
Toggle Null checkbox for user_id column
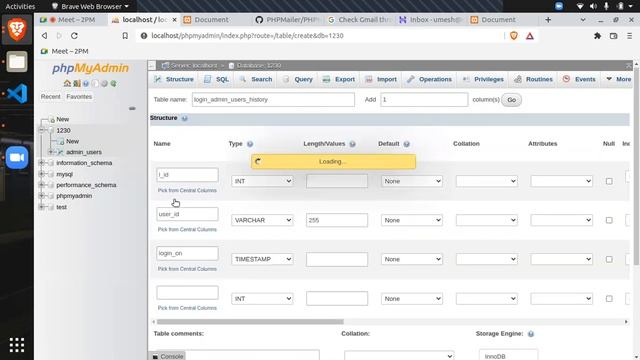click(609, 220)
